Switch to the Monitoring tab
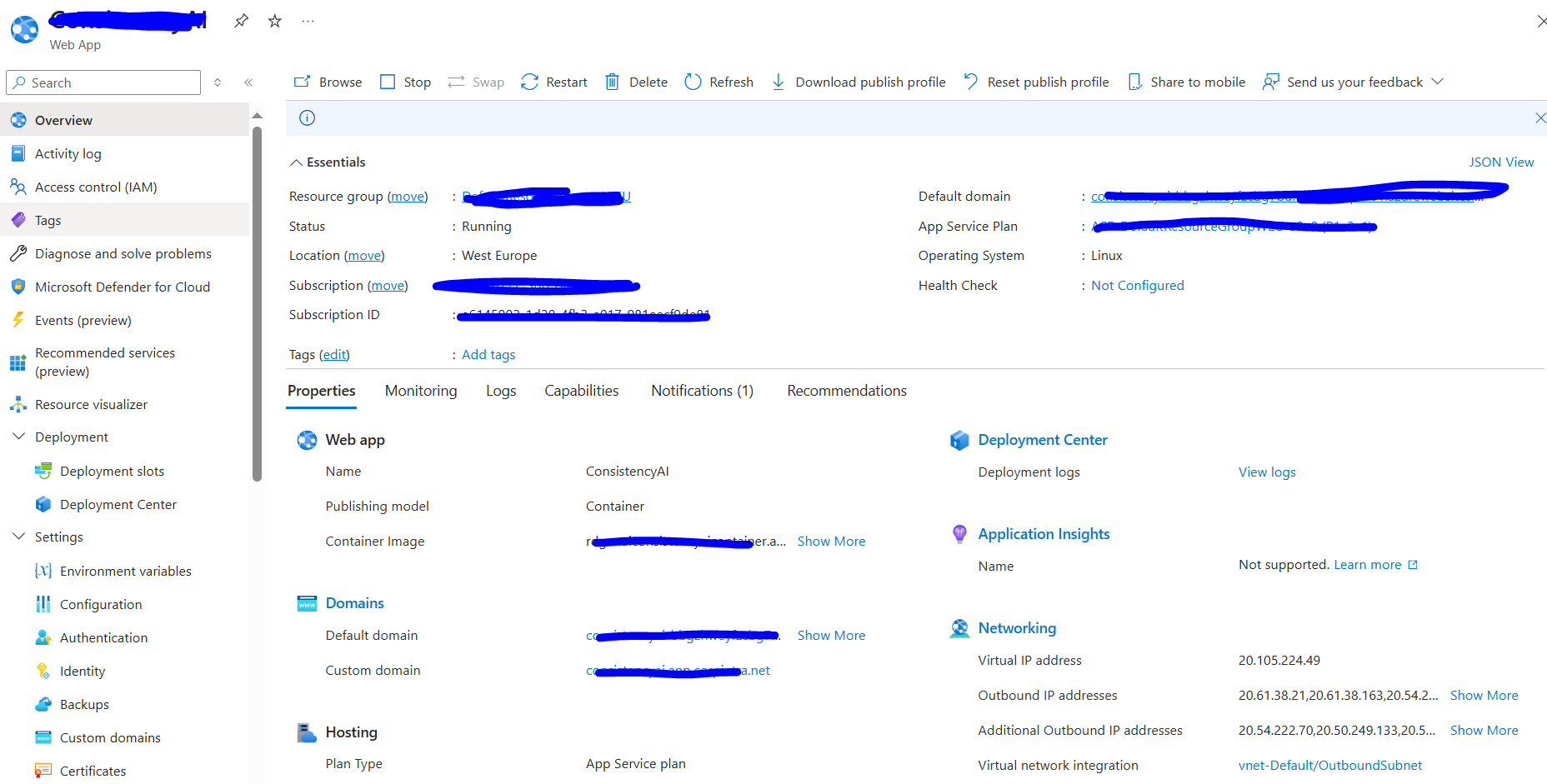 (x=421, y=390)
